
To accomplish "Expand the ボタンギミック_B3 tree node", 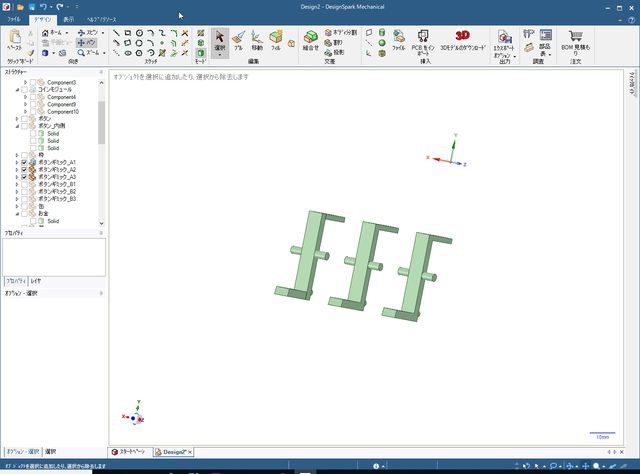I will 17,199.
